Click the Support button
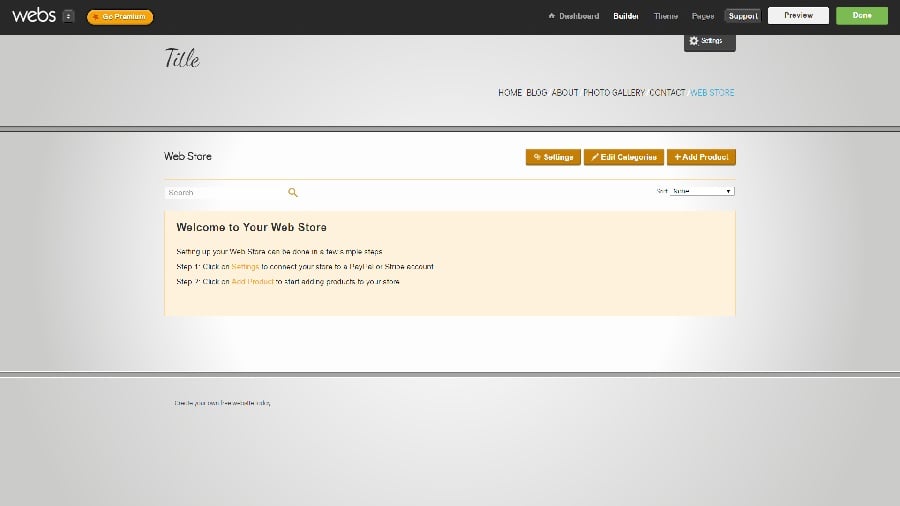The image size is (900, 506). [743, 16]
